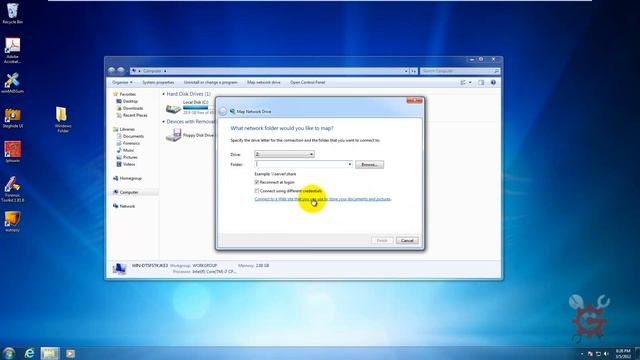The image size is (640, 360).
Task: Click Map network drive in toolbar
Action: click(x=264, y=82)
